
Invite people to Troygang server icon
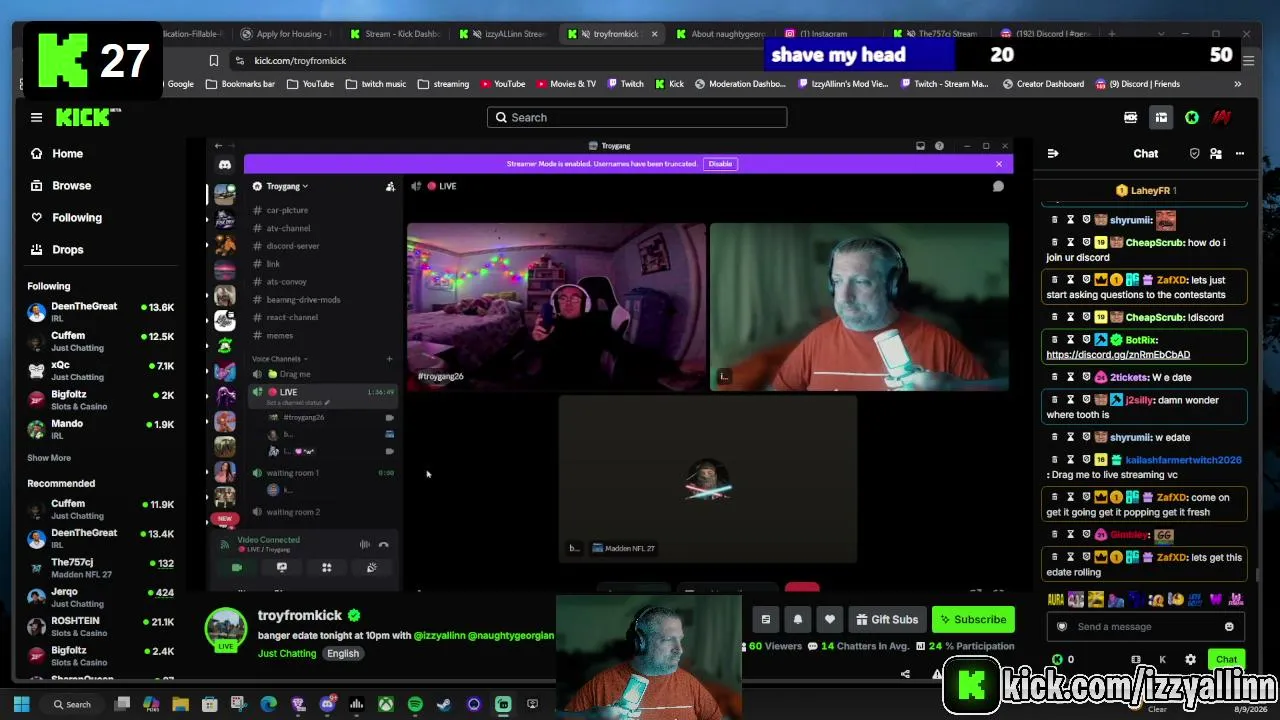(x=390, y=186)
